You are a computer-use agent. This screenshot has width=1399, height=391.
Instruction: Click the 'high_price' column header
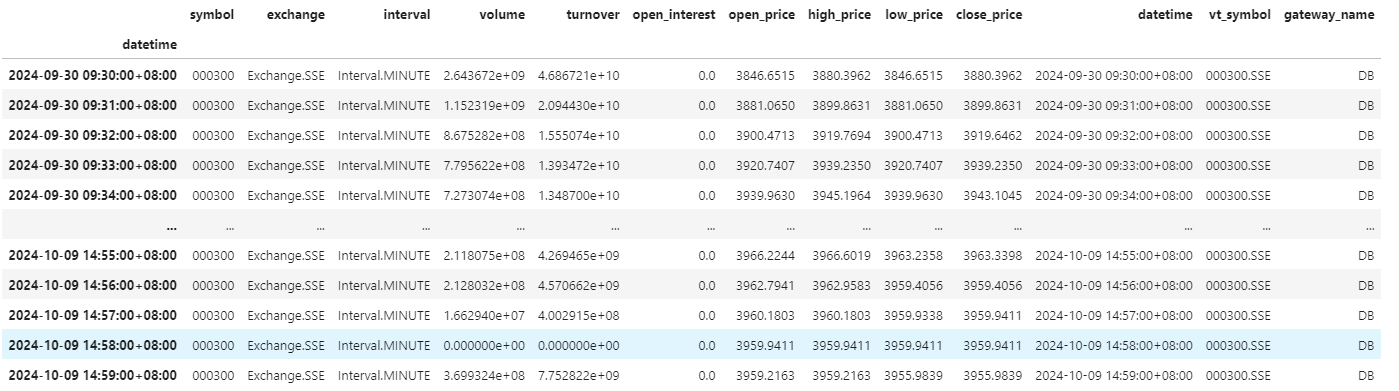839,16
